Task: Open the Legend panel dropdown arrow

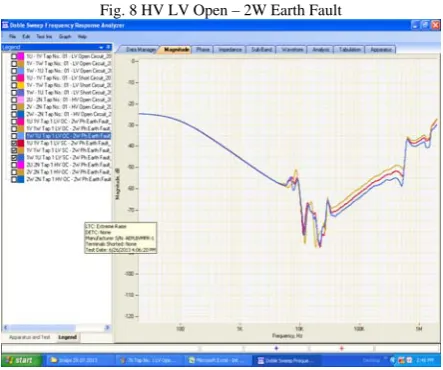Action: [x=101, y=47]
